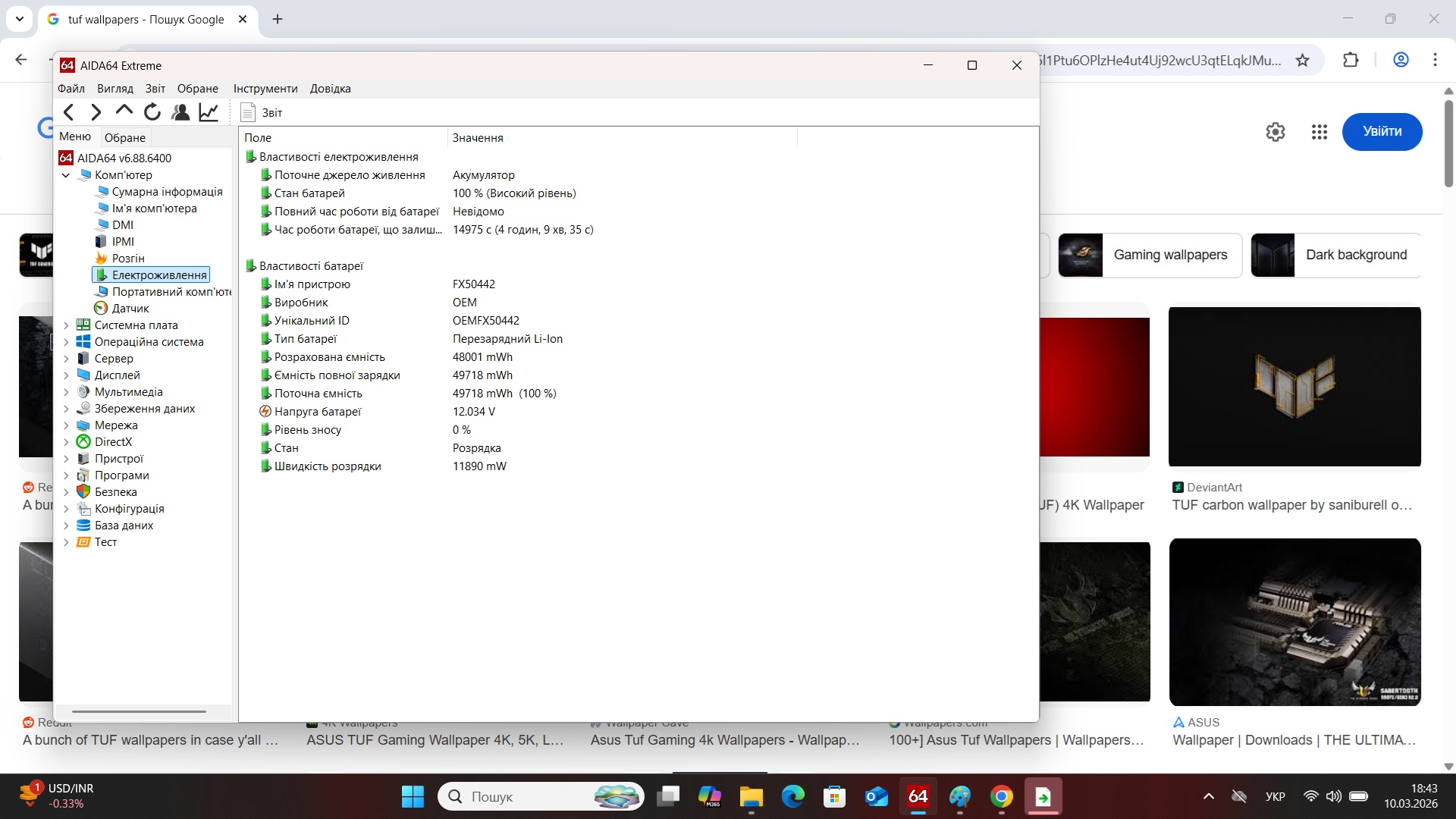The width and height of the screenshot is (1456, 819).
Task: Refresh the page with the reload icon
Action: [x=152, y=111]
